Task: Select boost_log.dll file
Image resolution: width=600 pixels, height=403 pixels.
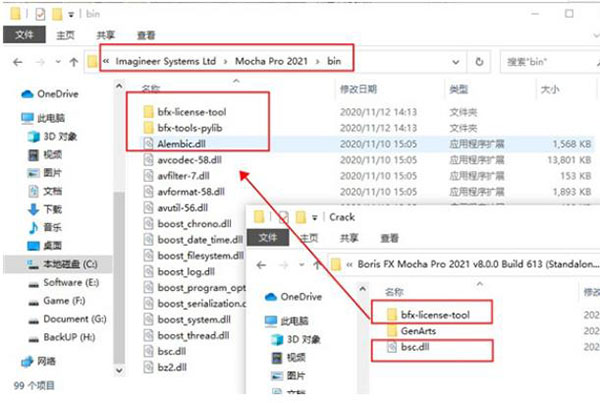Action: click(x=179, y=272)
